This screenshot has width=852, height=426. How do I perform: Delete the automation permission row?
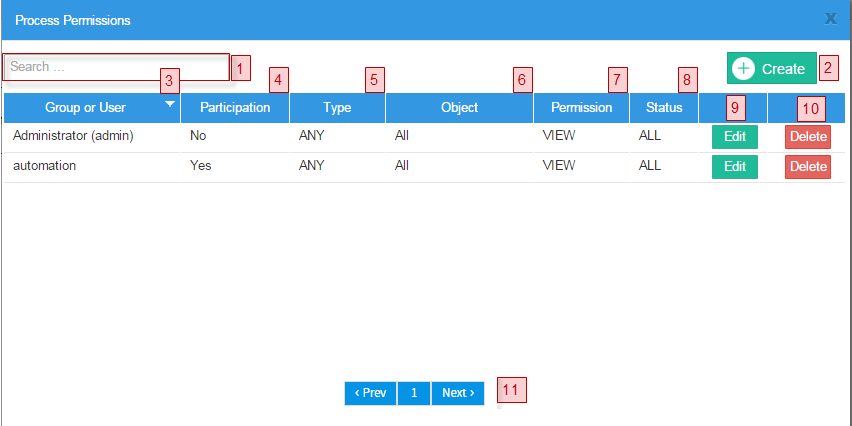point(807,167)
